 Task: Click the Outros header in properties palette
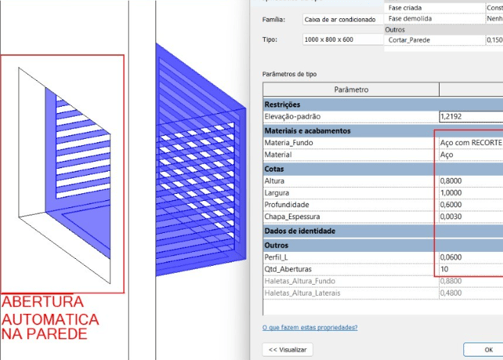(x=443, y=30)
